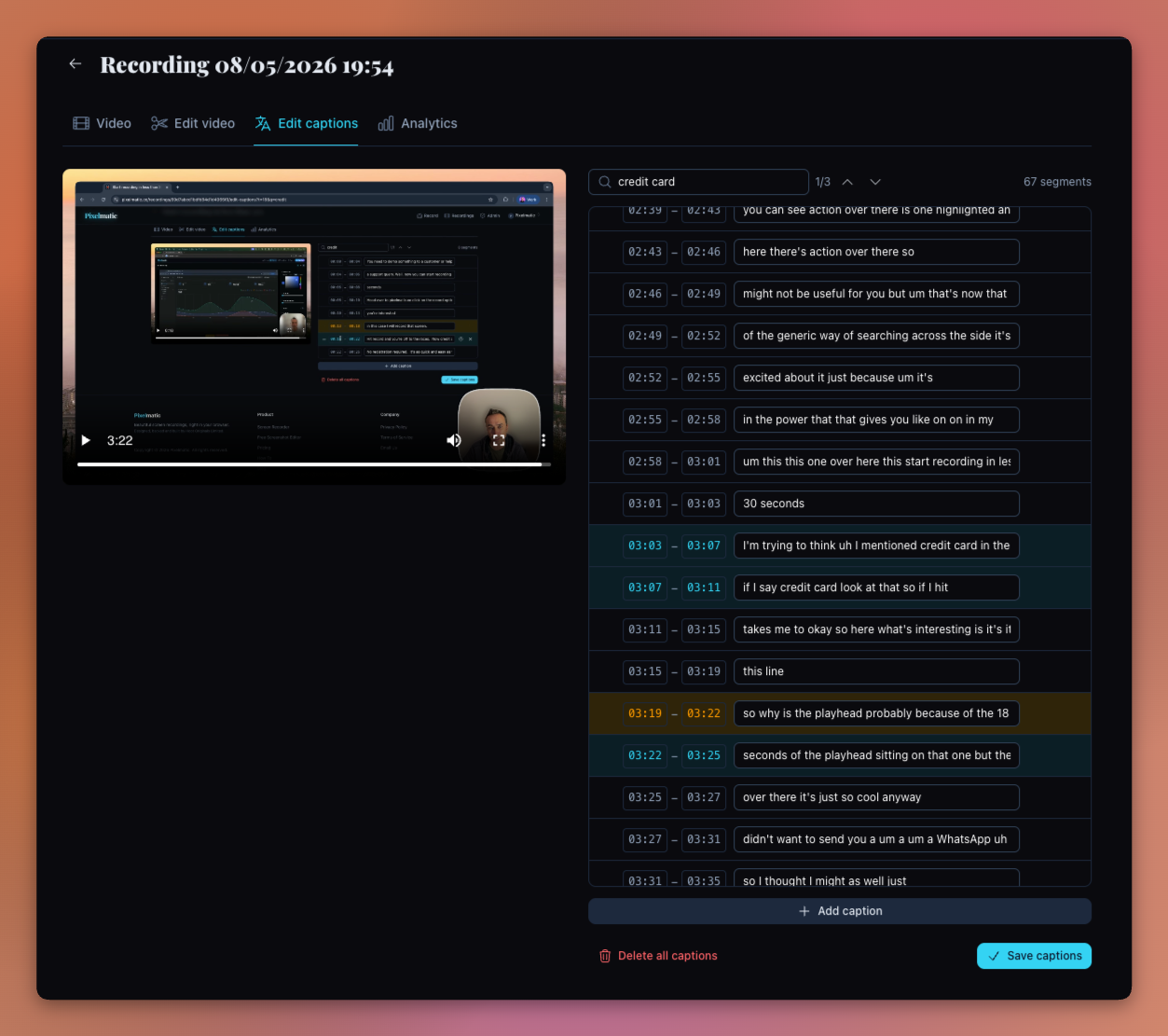The image size is (1168, 1036).
Task: Edit caption text 'here there's action over there so'
Action: point(876,252)
